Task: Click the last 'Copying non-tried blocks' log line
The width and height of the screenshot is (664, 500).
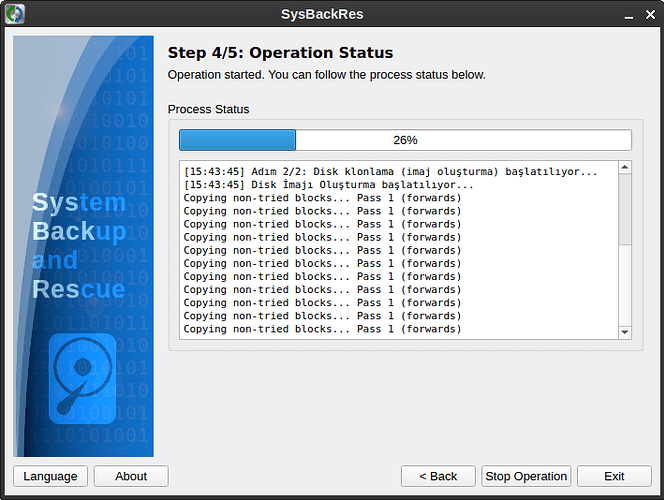Action: click(x=323, y=329)
